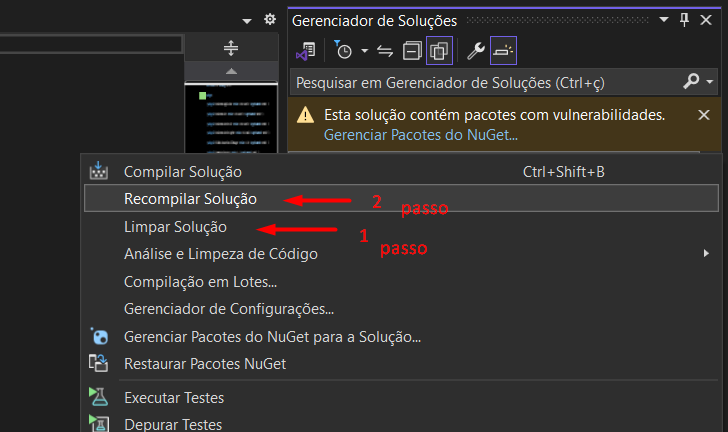Image resolution: width=728 pixels, height=432 pixels.
Task: Open Gerenciador de Soluções window options dropdown
Action: coord(664,20)
